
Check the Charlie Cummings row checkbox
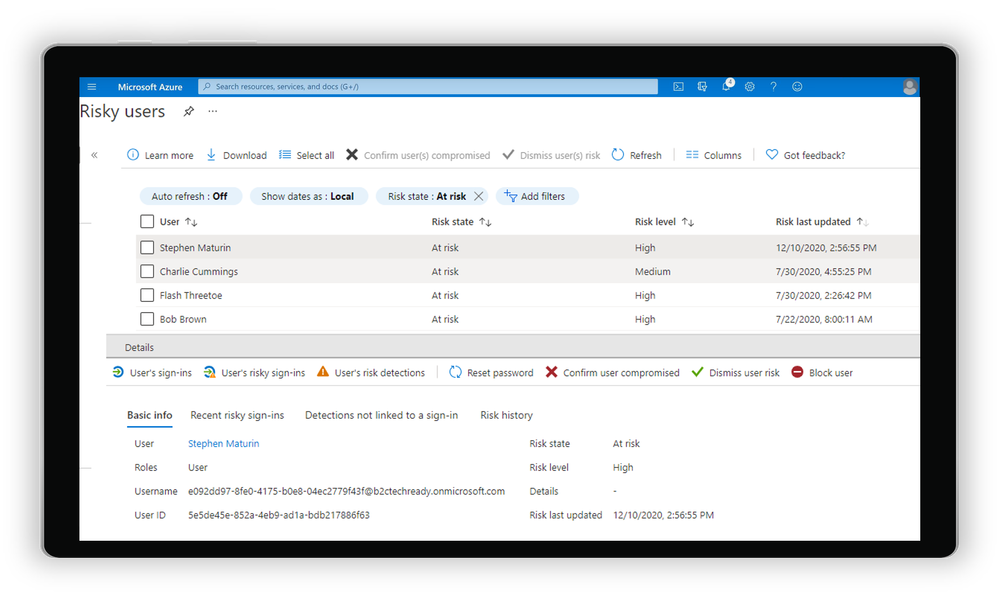pos(147,271)
